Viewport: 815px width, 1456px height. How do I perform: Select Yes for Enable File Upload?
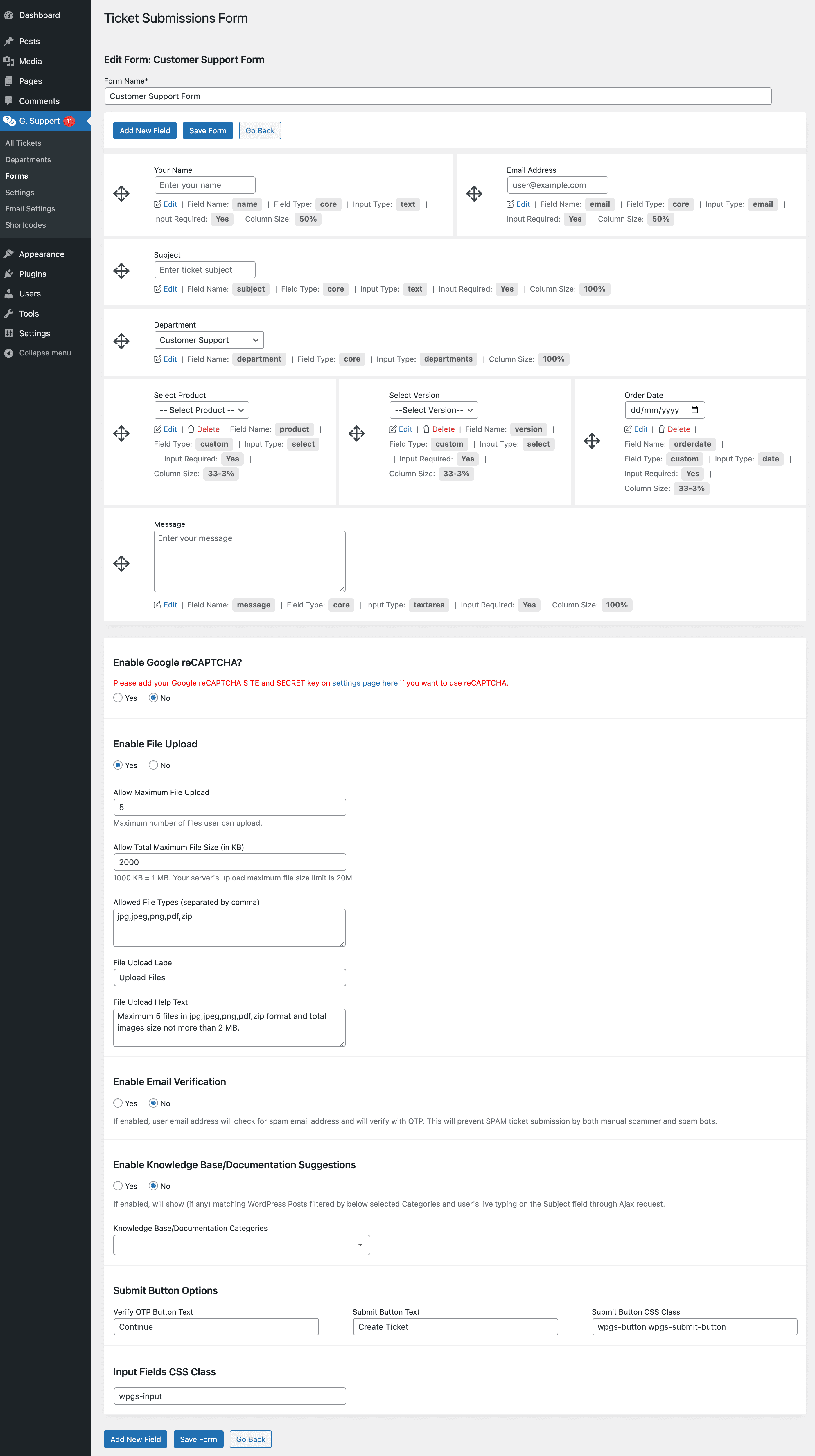tap(118, 765)
